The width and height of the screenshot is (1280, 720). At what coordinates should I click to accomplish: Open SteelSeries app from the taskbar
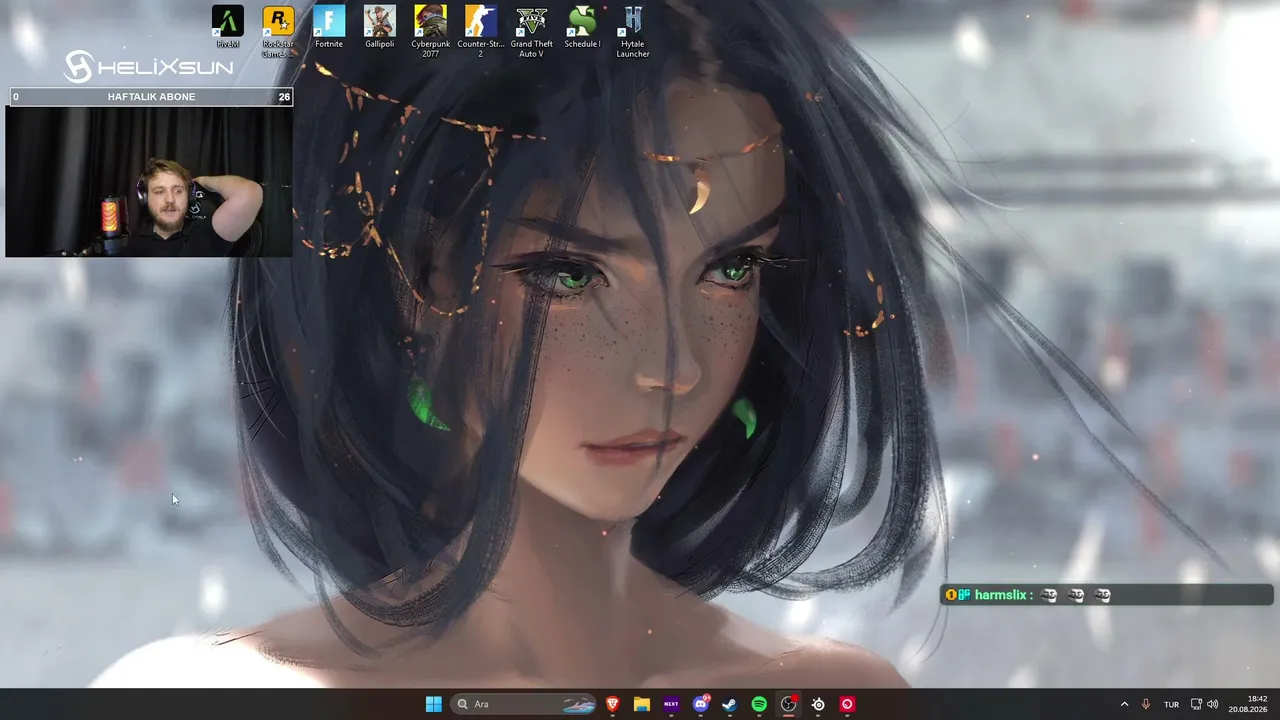[x=818, y=704]
